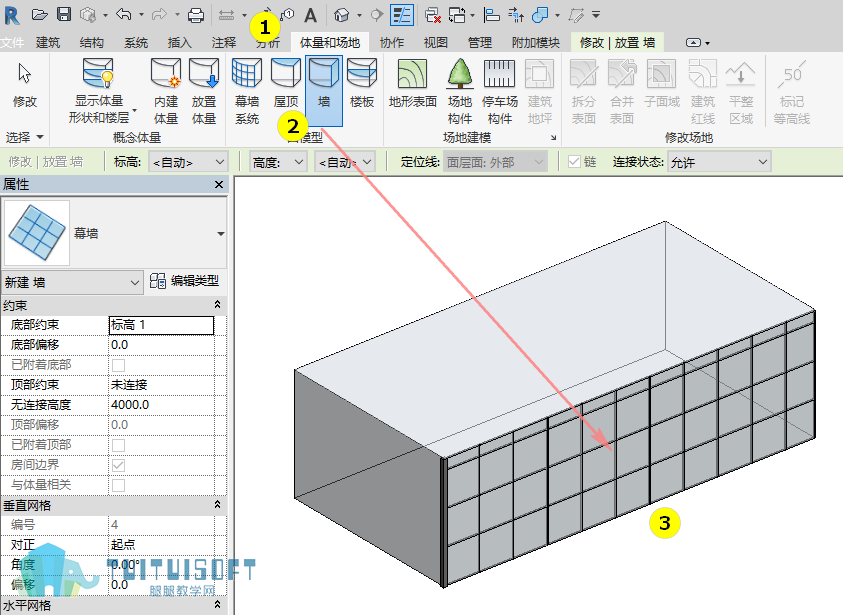Select the 合并表面 merge surfaces tool
843x615 pixels.
coord(621,91)
